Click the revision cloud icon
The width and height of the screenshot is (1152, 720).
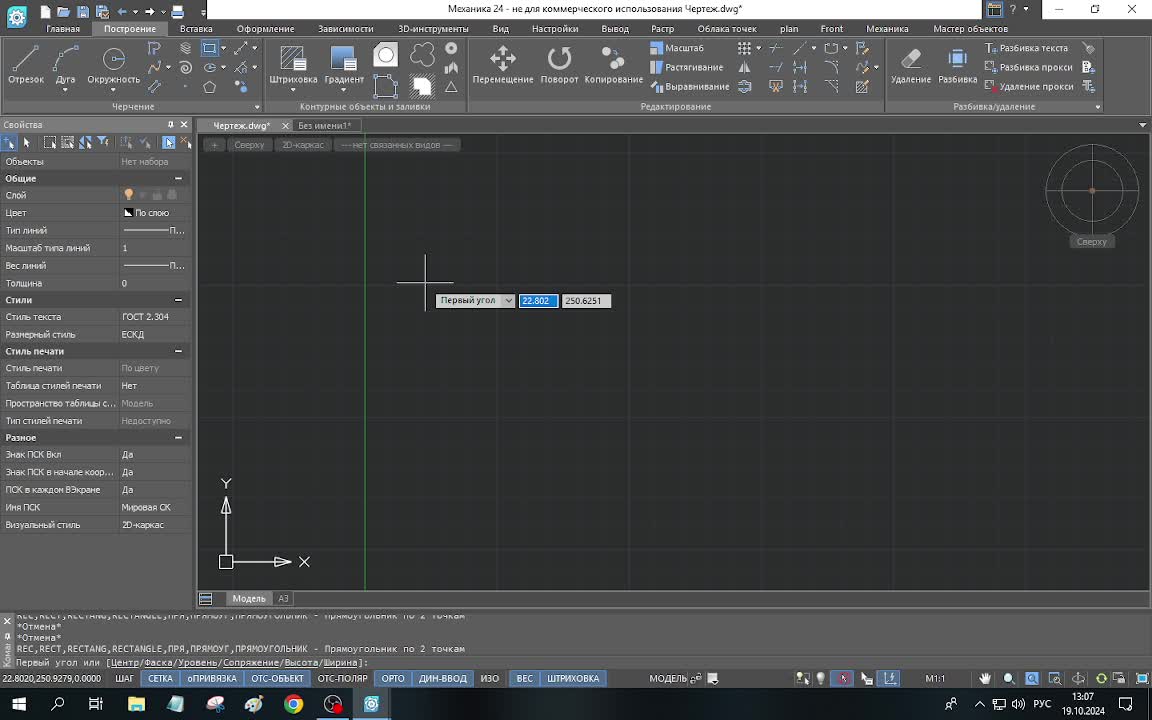click(x=422, y=54)
